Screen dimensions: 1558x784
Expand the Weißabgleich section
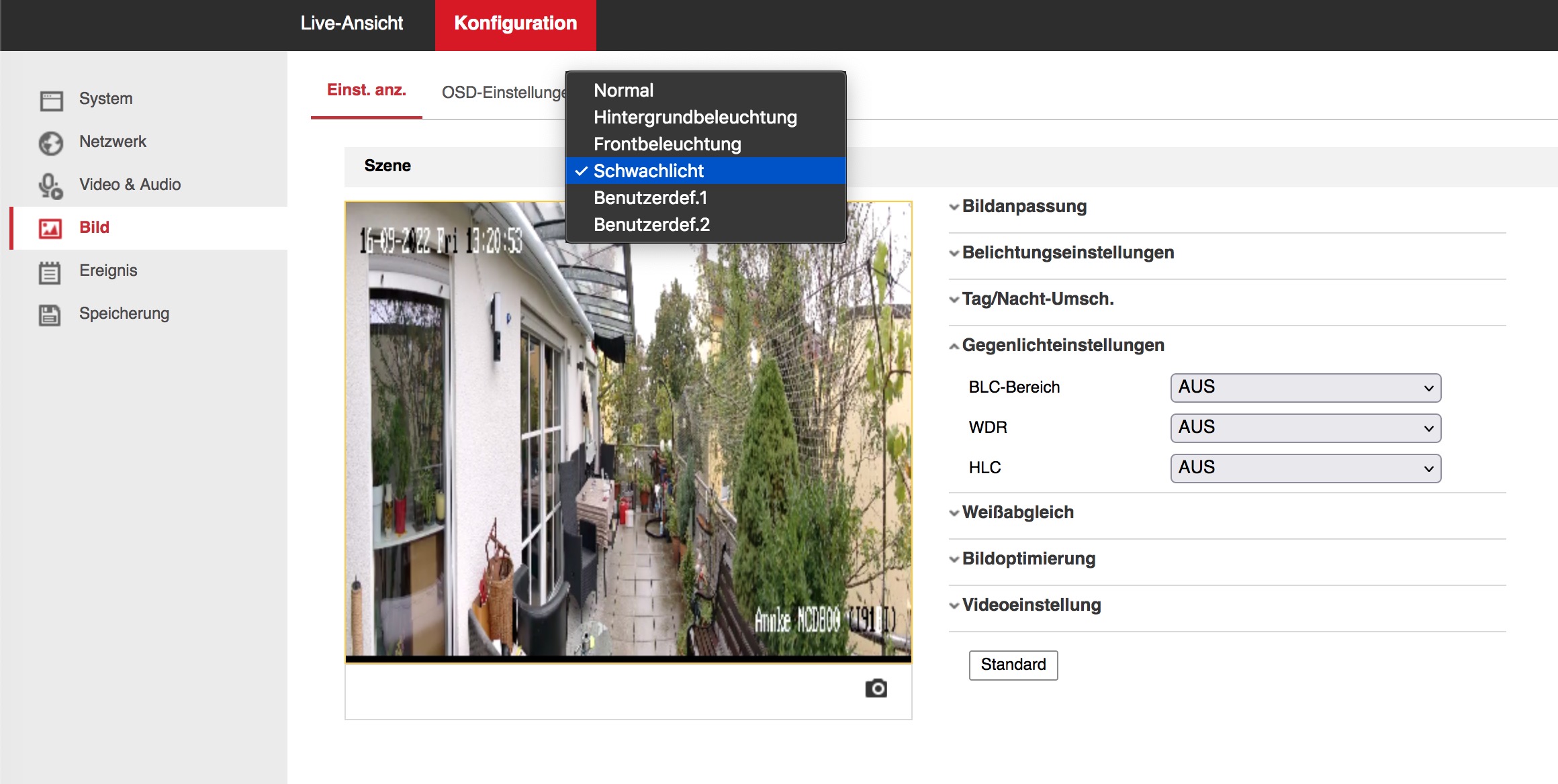pos(1017,513)
